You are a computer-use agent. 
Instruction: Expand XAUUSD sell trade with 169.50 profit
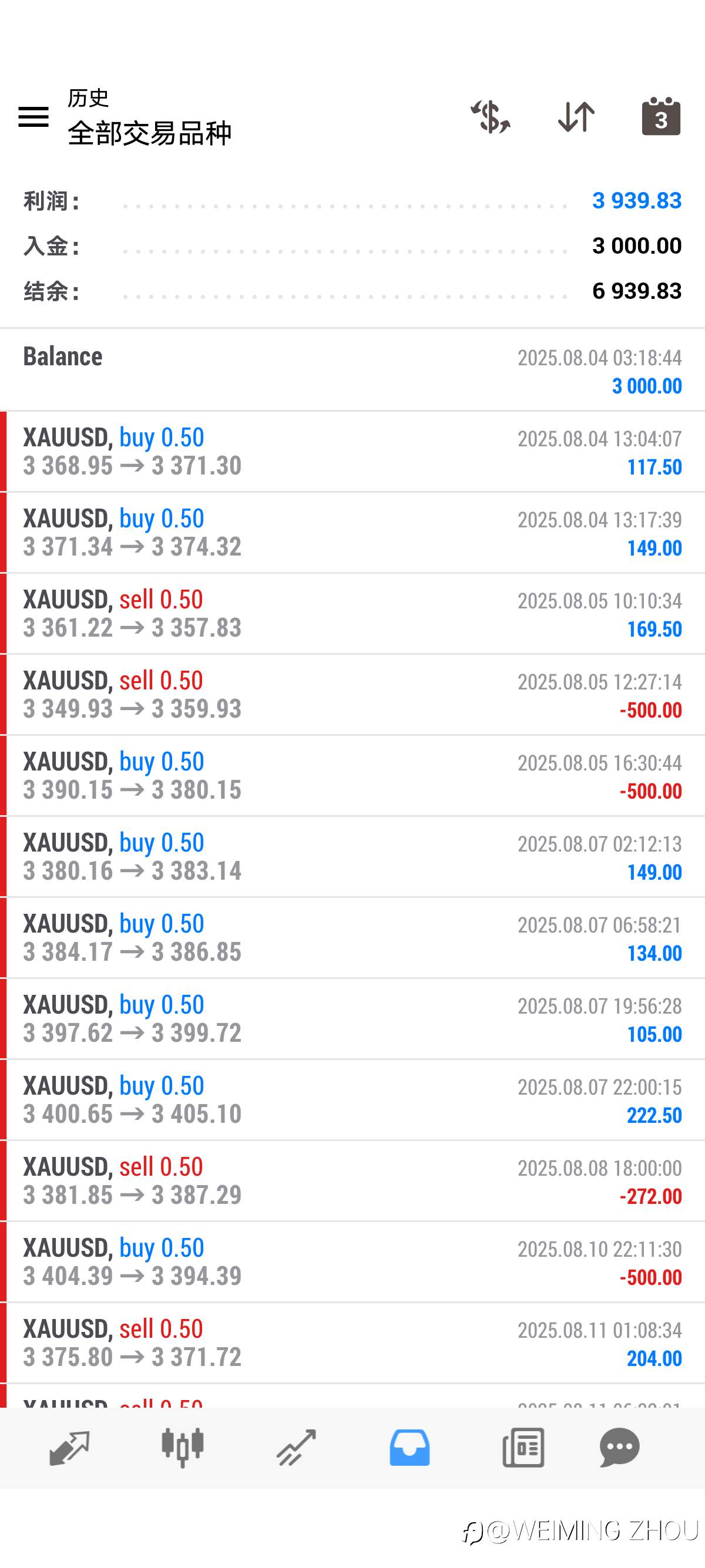[x=352, y=614]
